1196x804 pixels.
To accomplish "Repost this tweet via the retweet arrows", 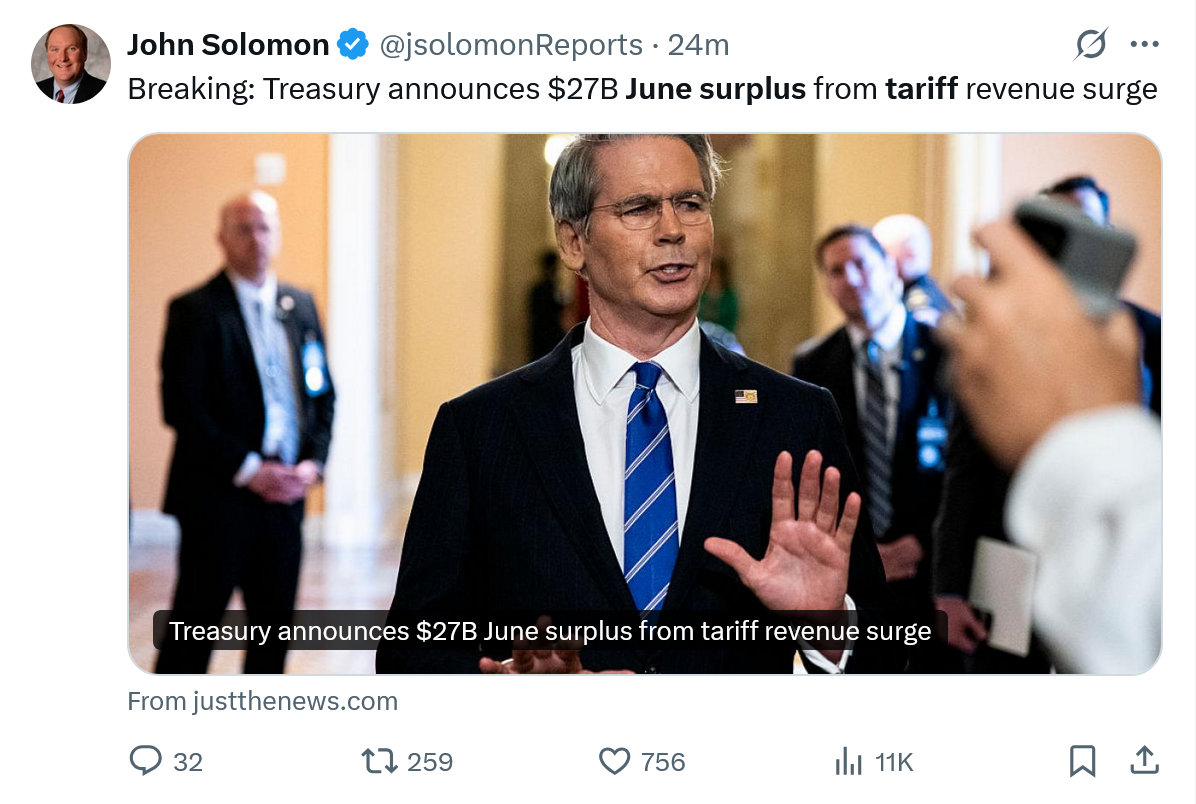I will point(378,761).
